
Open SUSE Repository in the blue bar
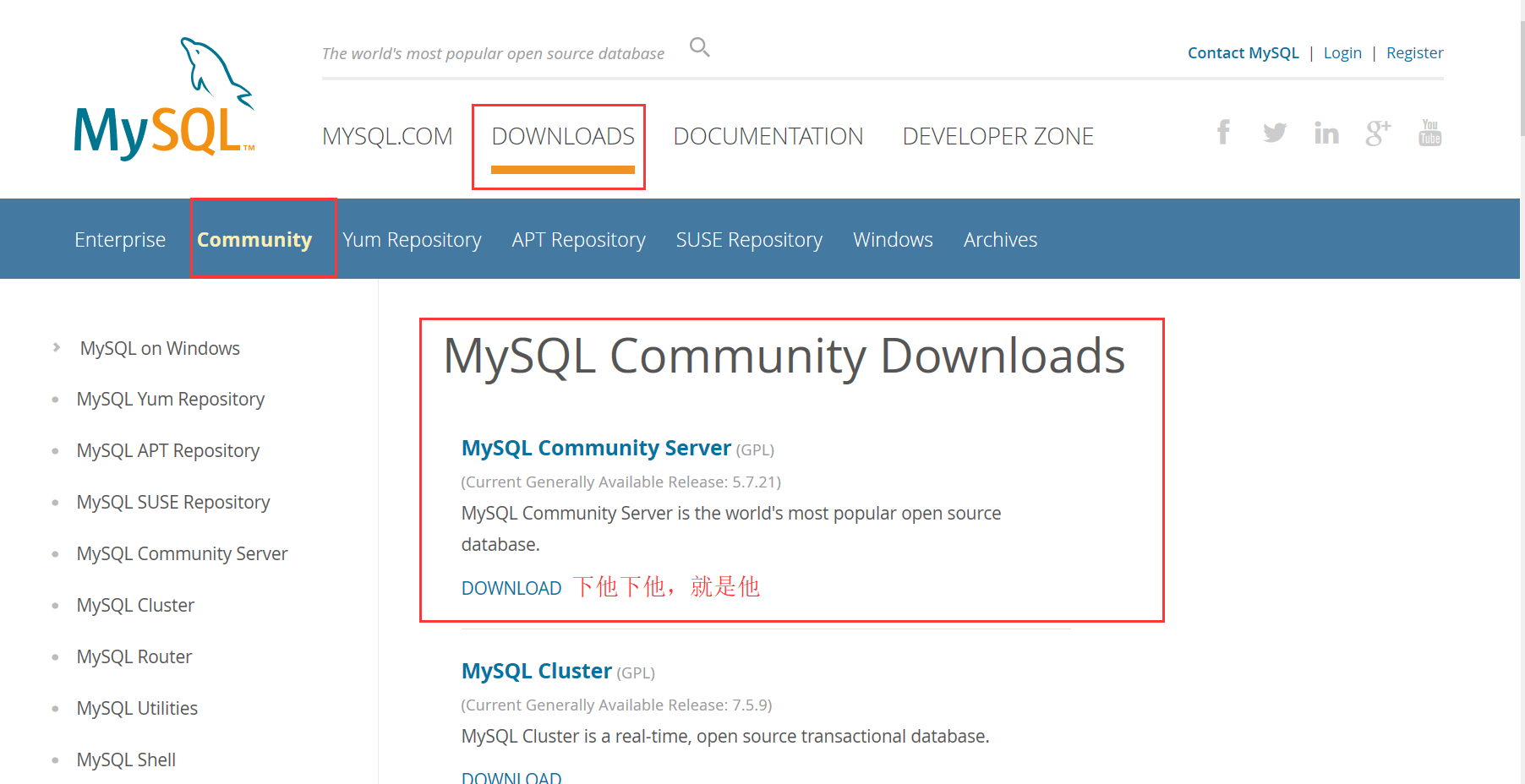click(749, 240)
